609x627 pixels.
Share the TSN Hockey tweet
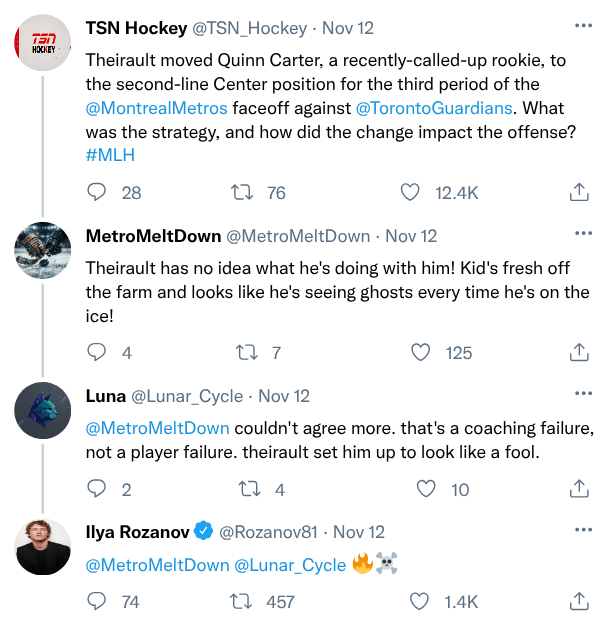[578, 192]
